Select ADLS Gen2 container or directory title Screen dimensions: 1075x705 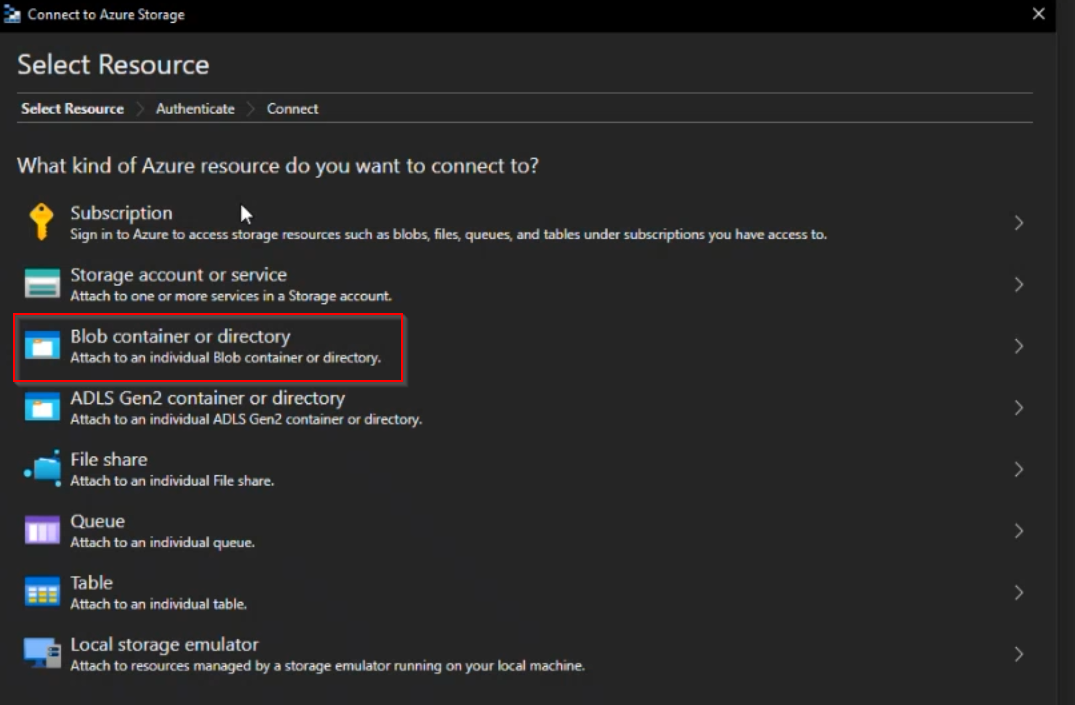point(207,398)
